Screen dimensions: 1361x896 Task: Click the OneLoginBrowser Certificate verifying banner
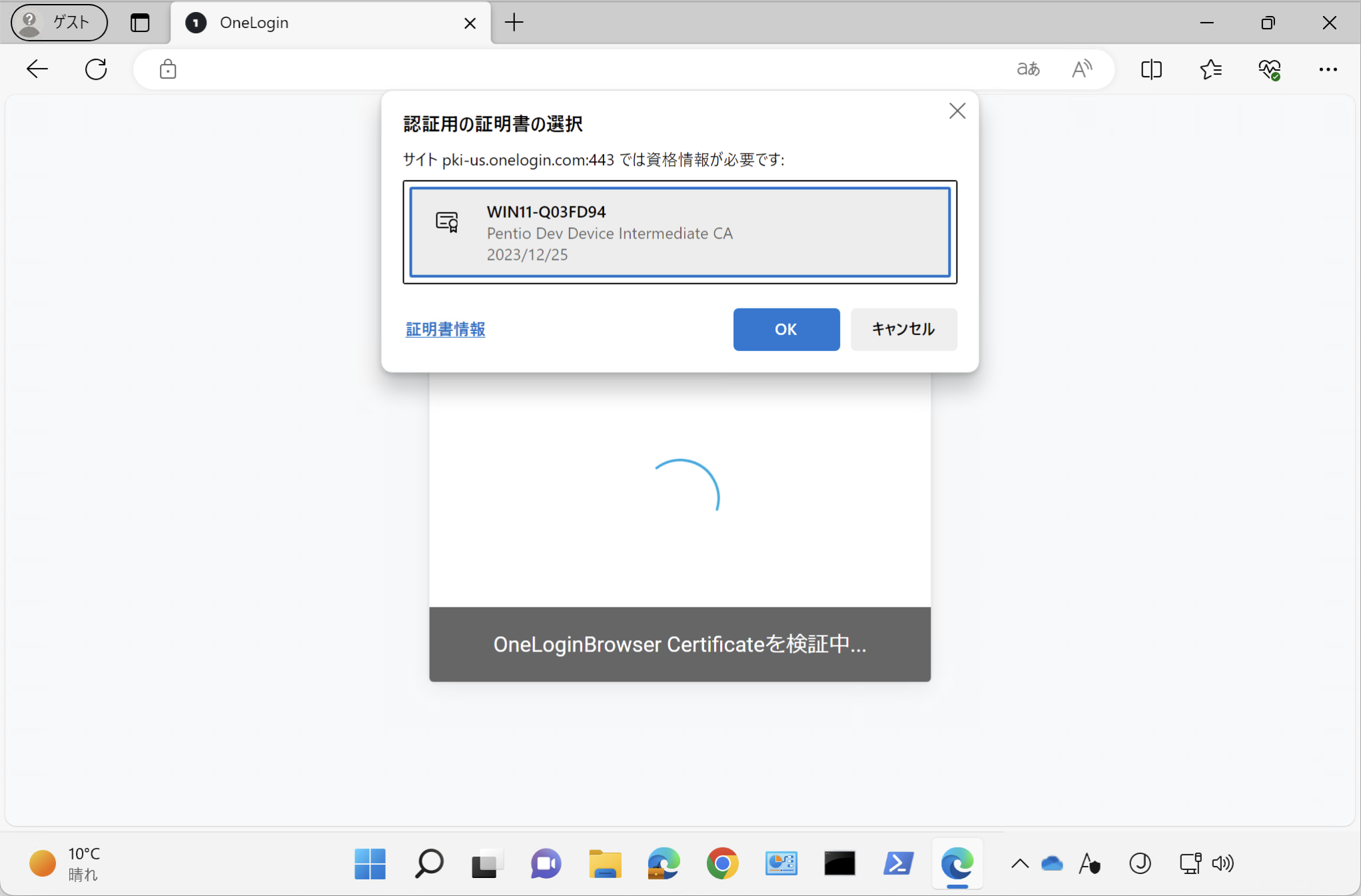click(x=680, y=644)
